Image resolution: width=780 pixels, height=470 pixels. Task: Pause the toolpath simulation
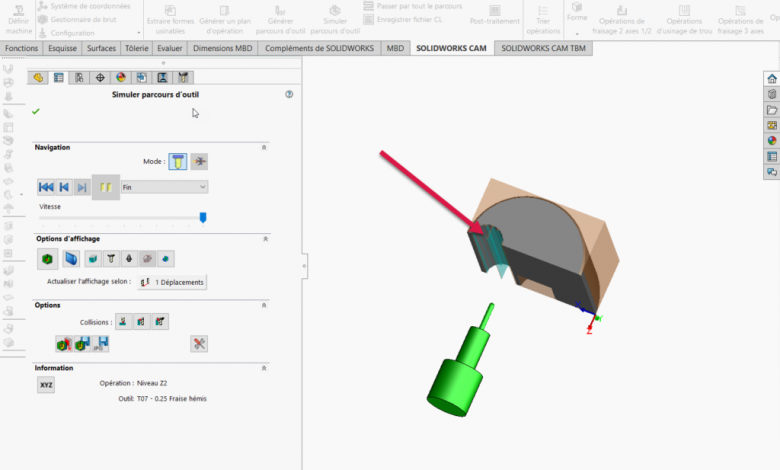pyautogui.click(x=106, y=187)
